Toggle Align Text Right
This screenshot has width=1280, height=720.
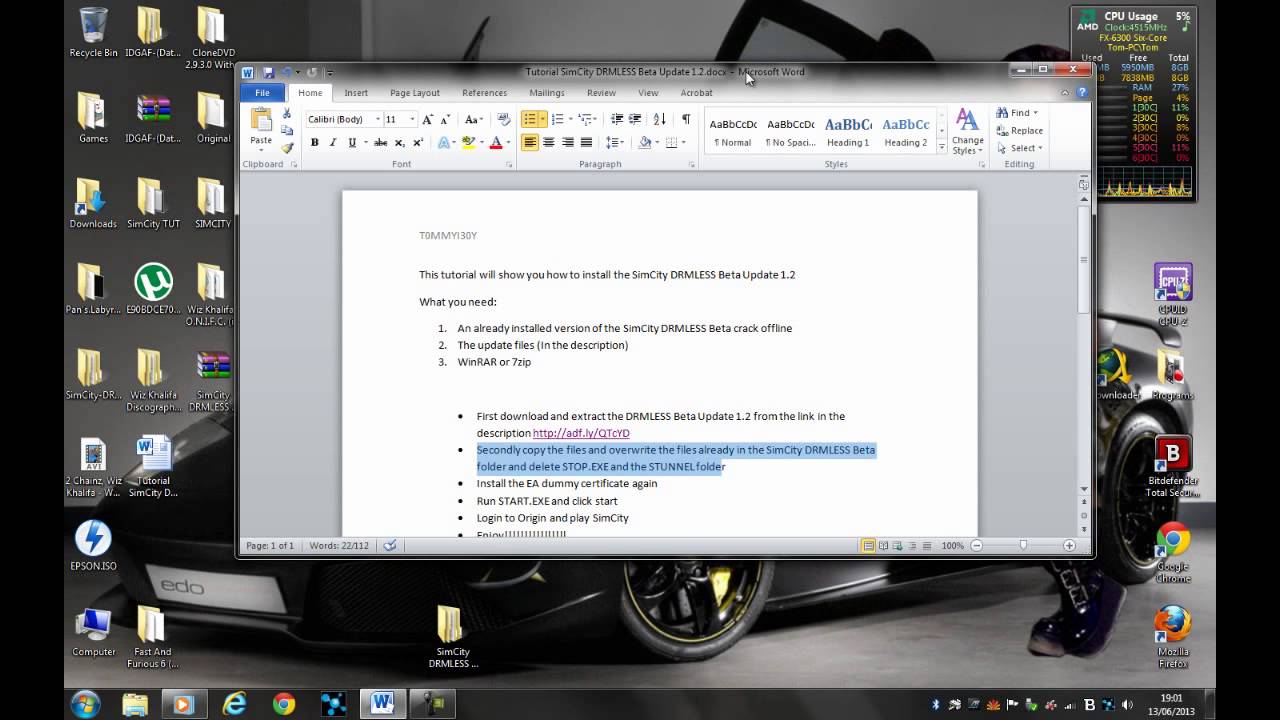click(567, 143)
